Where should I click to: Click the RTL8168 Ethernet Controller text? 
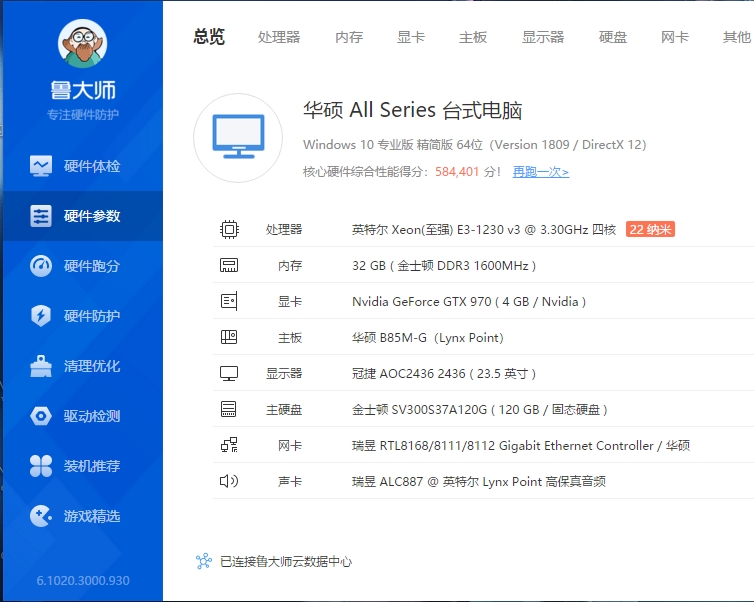521,446
